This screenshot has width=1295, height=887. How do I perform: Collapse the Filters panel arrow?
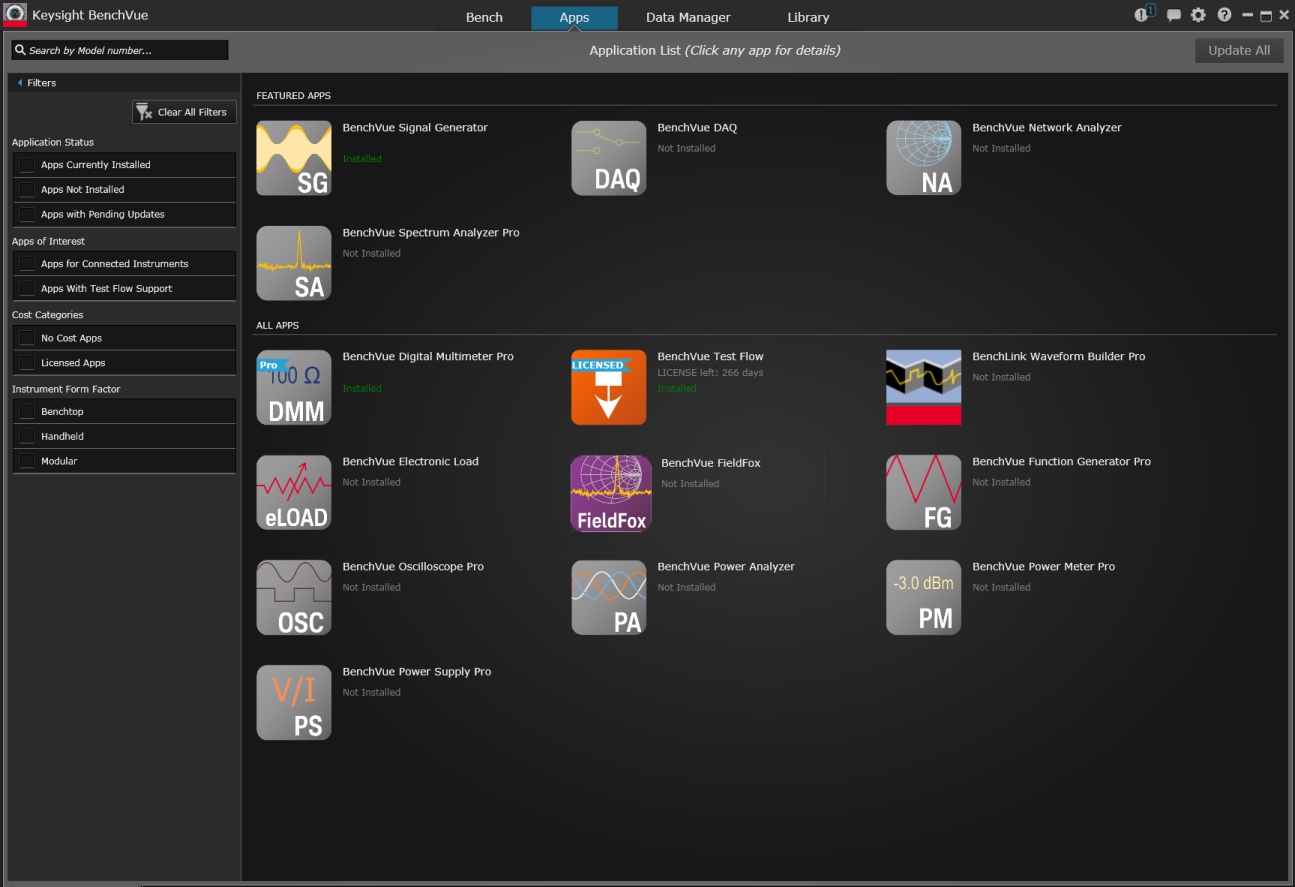pyautogui.click(x=20, y=83)
